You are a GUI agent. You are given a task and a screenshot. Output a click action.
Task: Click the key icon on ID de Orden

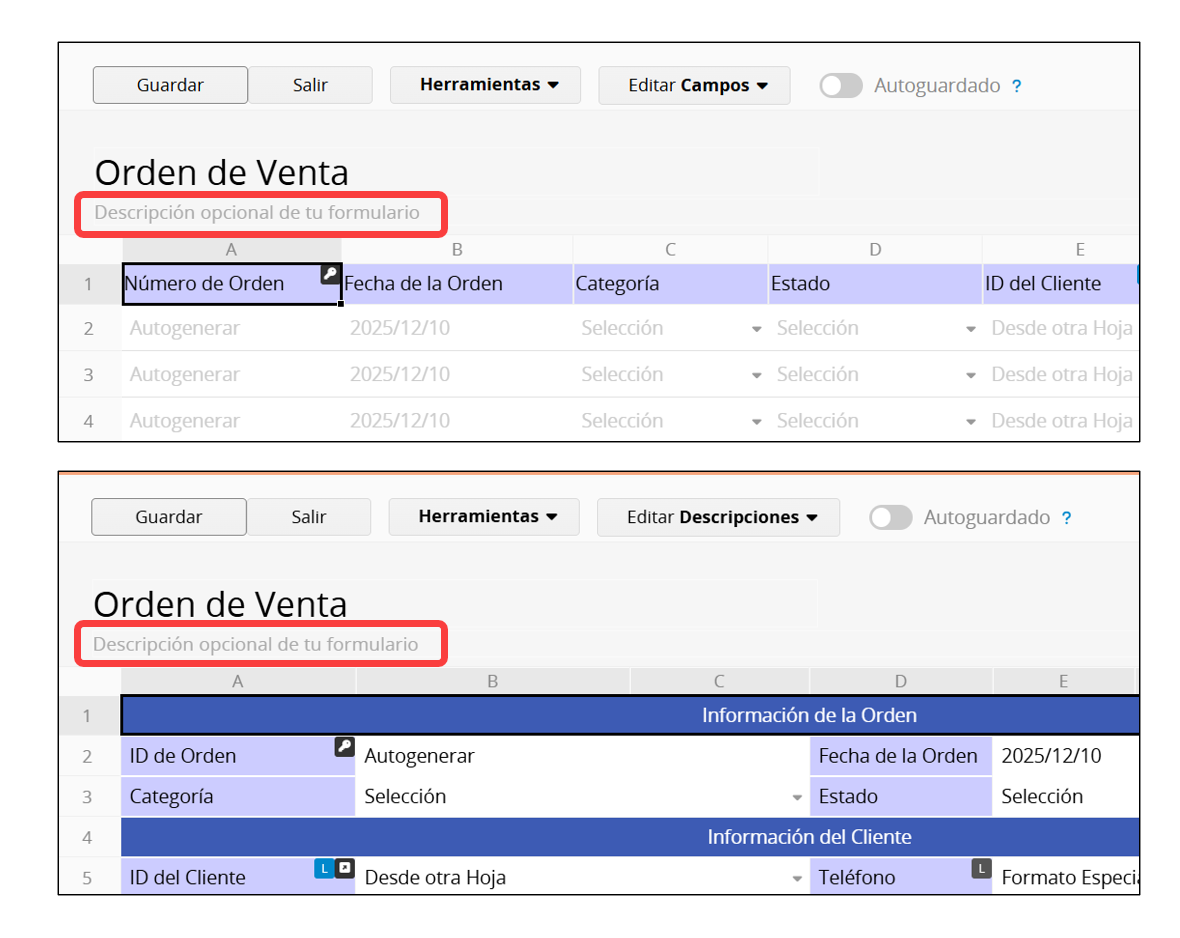tap(344, 746)
